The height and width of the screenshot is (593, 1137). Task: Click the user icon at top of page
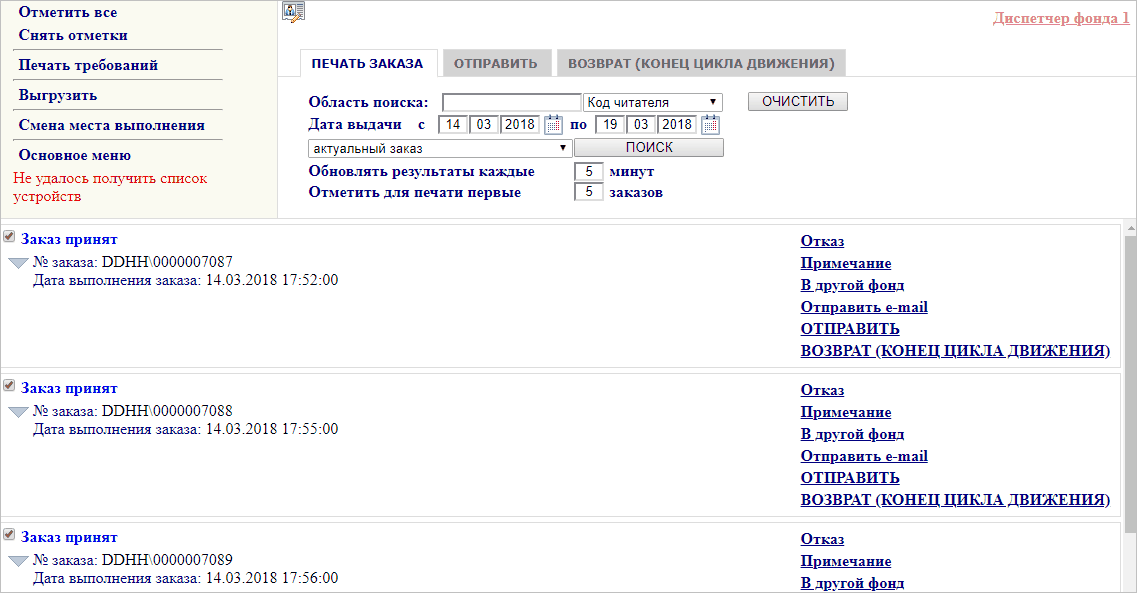coord(293,11)
